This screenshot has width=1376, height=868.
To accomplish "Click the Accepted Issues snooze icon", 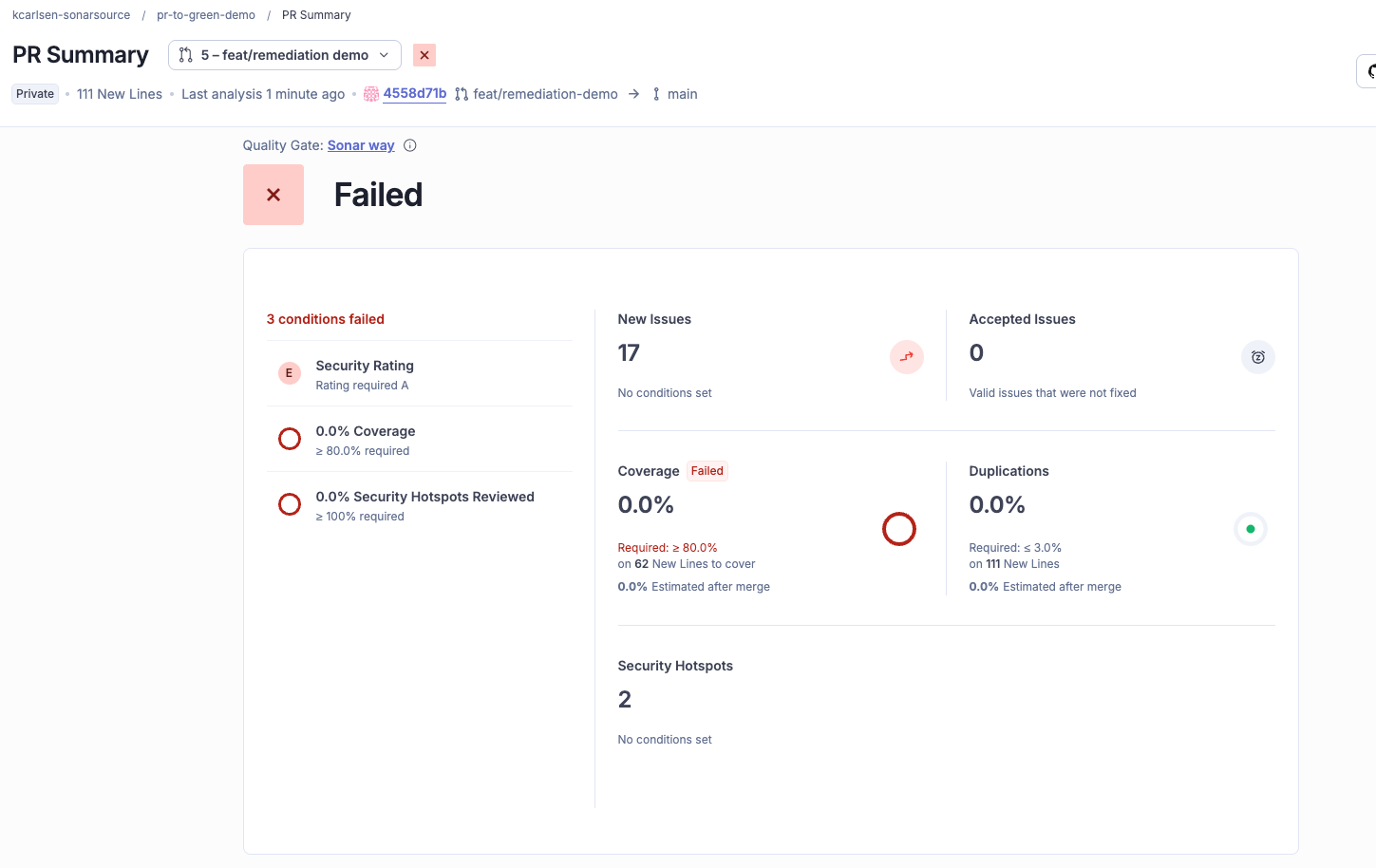I will [x=1257, y=357].
